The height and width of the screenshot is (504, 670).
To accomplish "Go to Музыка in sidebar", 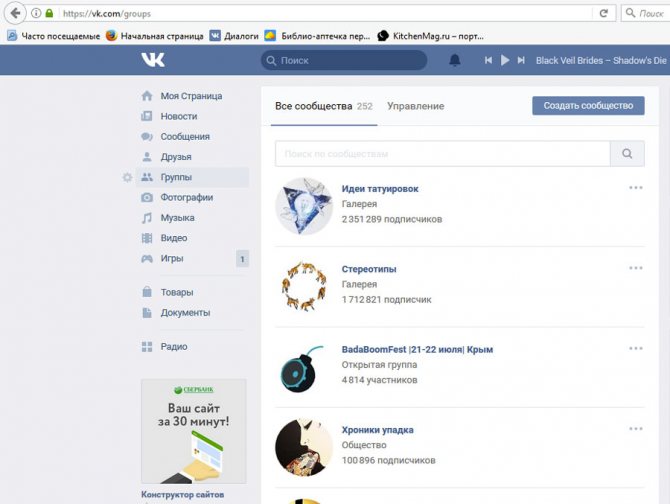I will [x=177, y=218].
